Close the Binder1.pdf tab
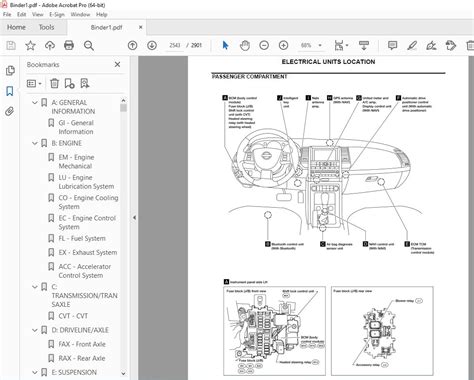474x380 pixels. (x=141, y=27)
